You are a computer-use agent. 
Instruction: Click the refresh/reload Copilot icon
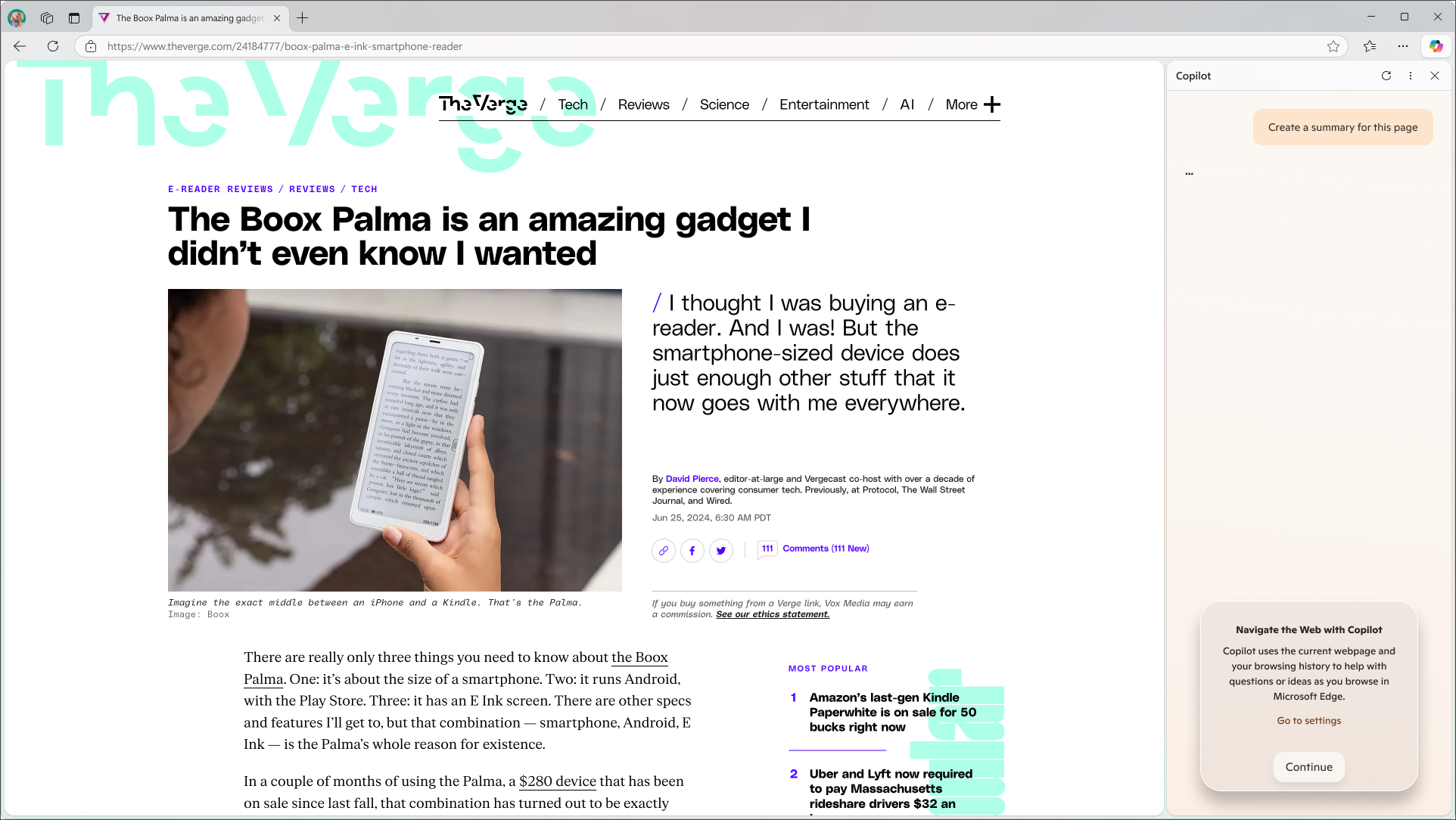[x=1387, y=76]
